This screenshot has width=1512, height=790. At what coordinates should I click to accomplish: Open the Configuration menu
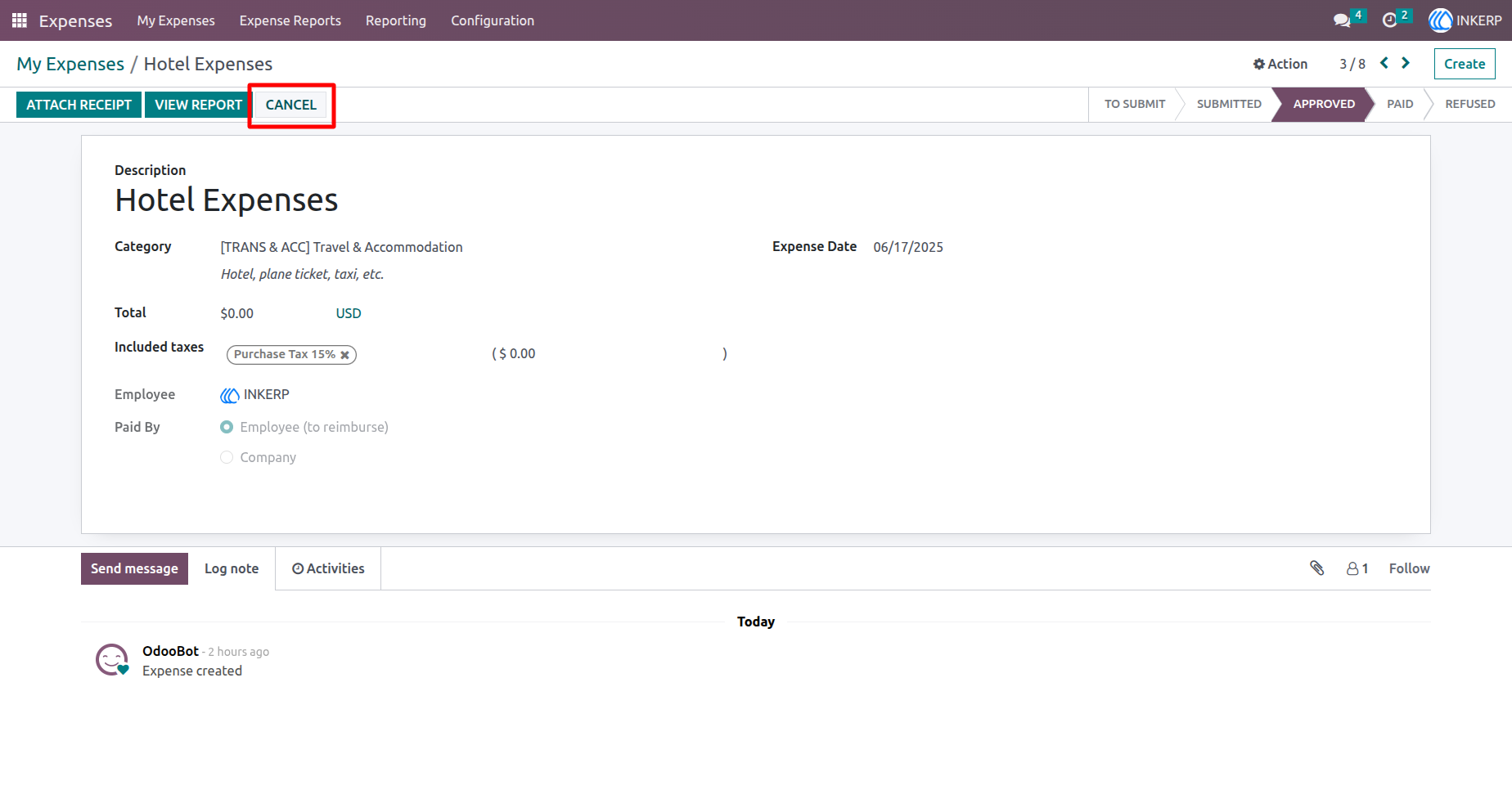click(x=493, y=20)
